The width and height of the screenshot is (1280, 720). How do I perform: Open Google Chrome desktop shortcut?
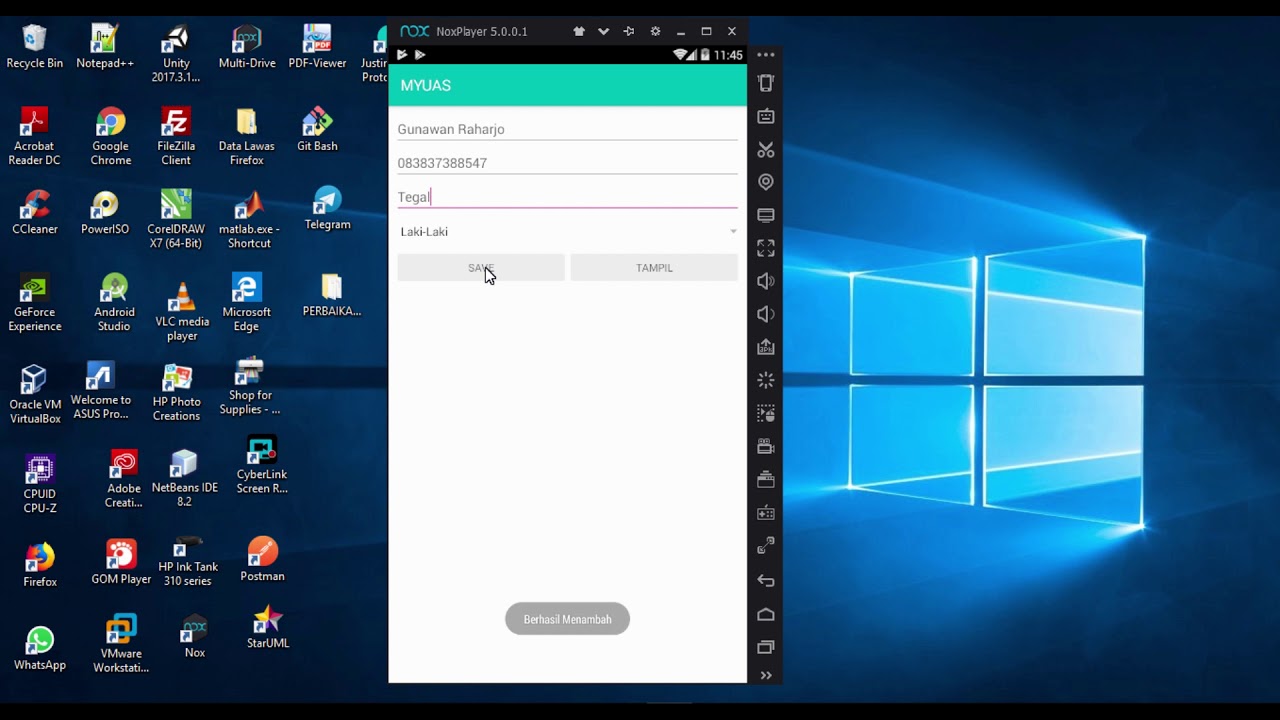pos(111,137)
